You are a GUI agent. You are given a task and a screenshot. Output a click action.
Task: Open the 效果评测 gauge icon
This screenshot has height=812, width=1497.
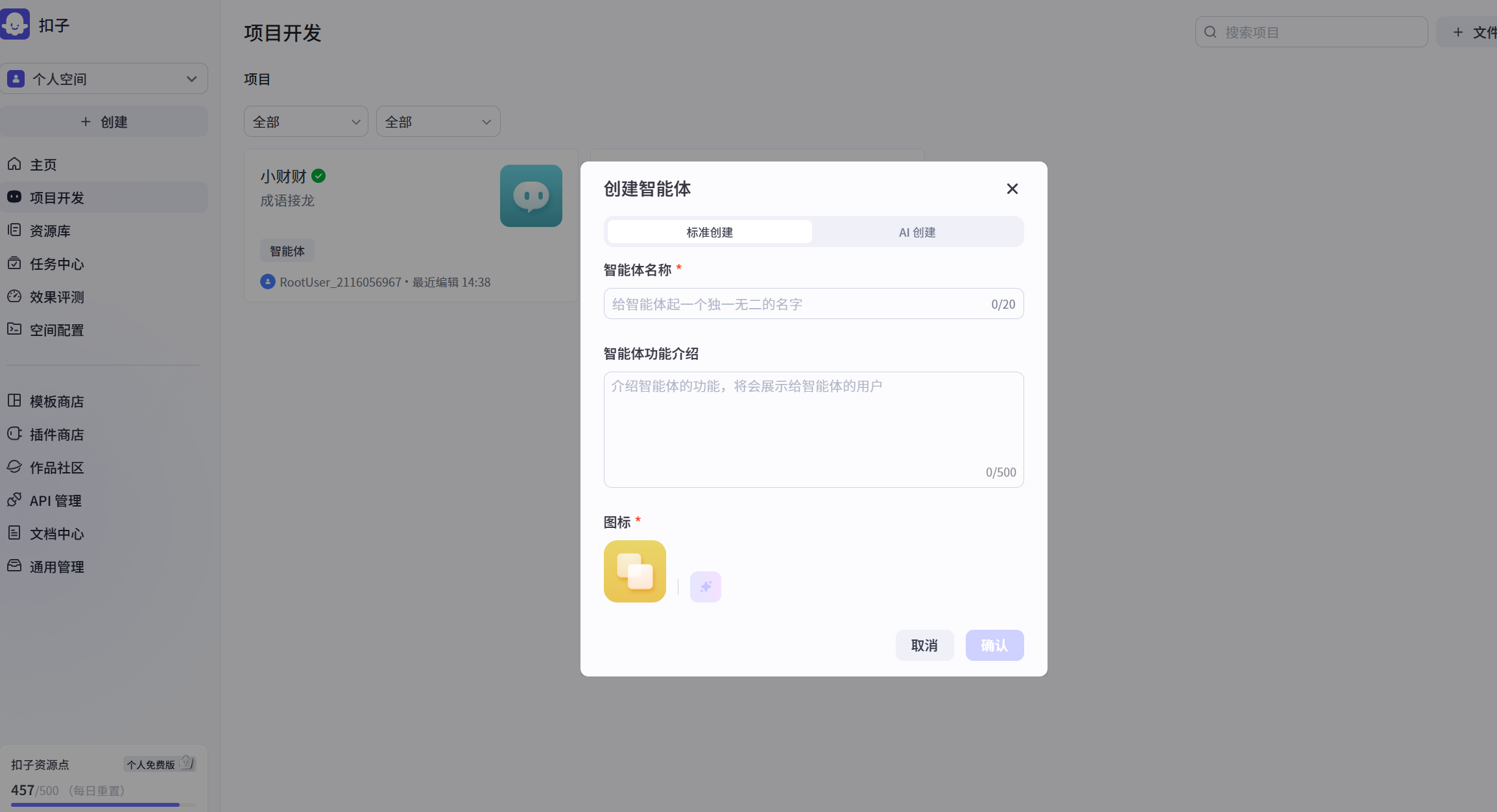(14, 296)
